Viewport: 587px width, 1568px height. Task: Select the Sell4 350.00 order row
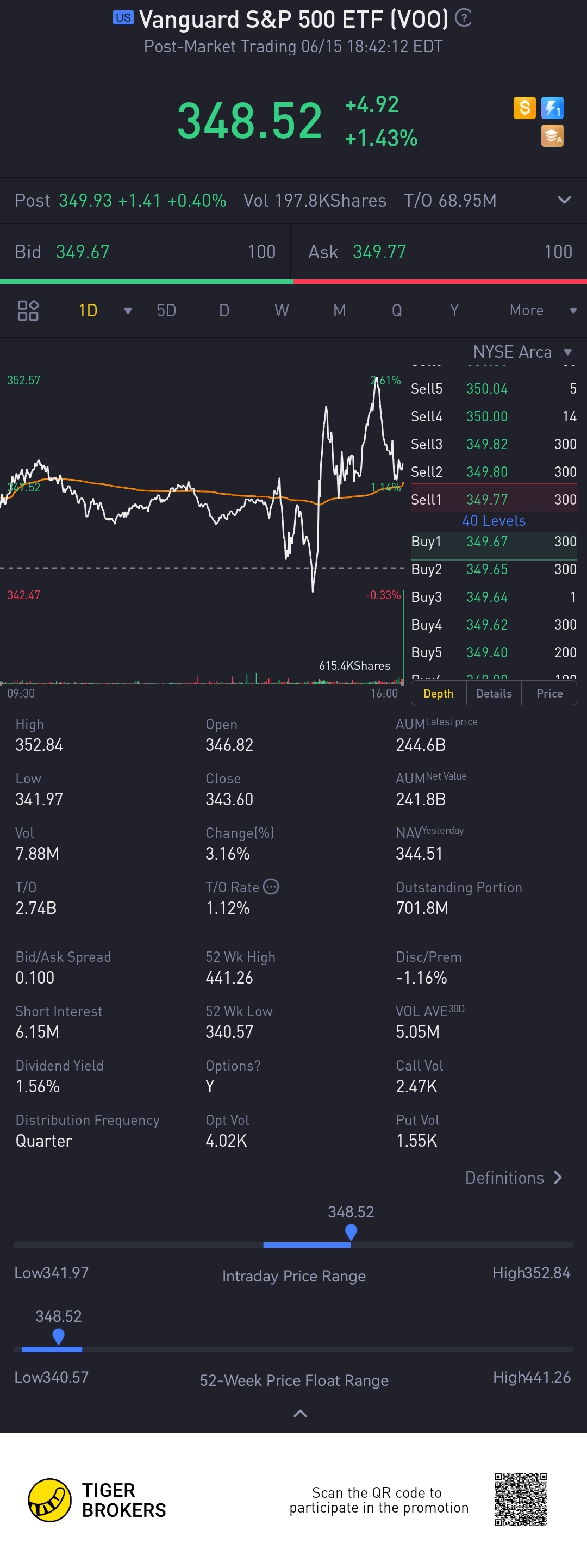coord(494,416)
